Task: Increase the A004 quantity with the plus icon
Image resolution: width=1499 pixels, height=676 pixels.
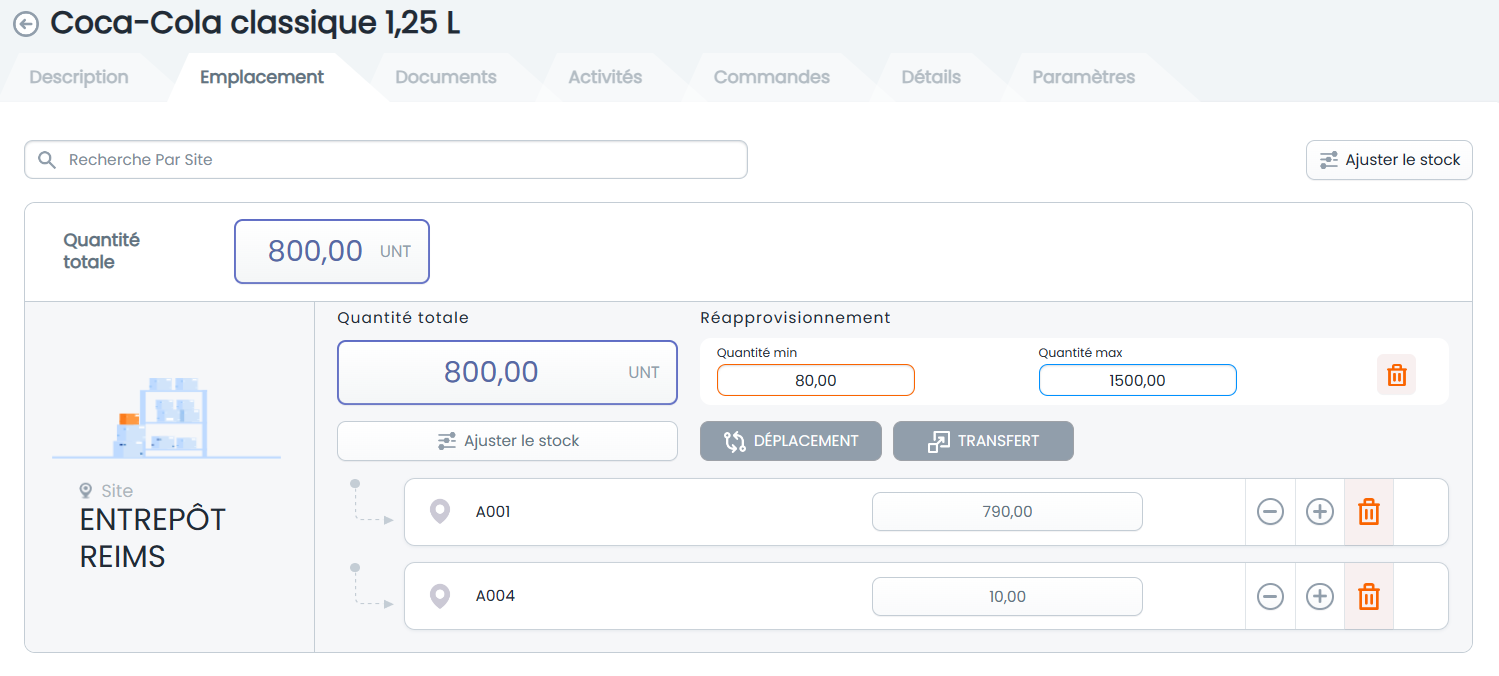Action: 1320,596
